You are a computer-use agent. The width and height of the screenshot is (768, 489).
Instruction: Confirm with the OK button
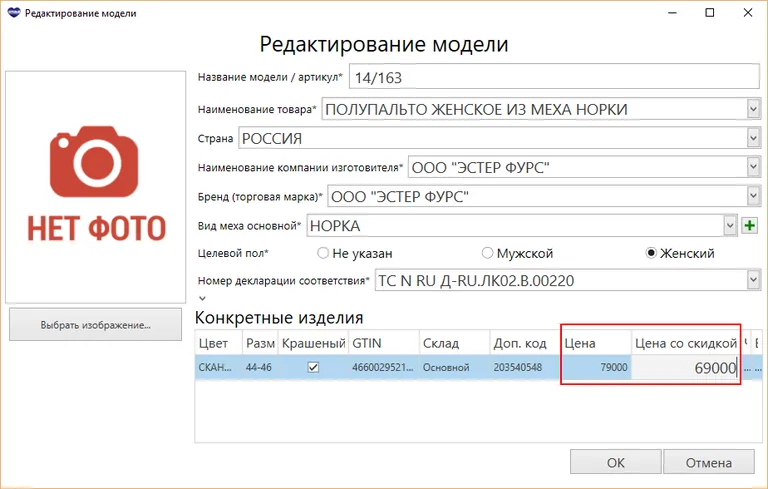point(615,462)
